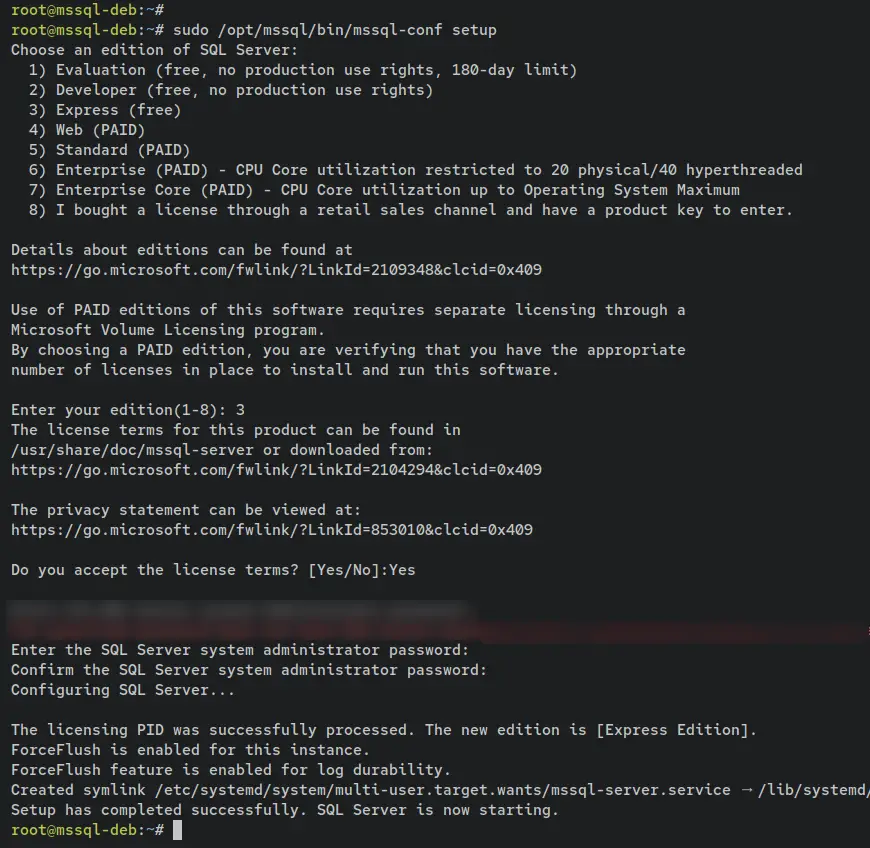Click the Enterprise Core (PAID) option line

384,190
